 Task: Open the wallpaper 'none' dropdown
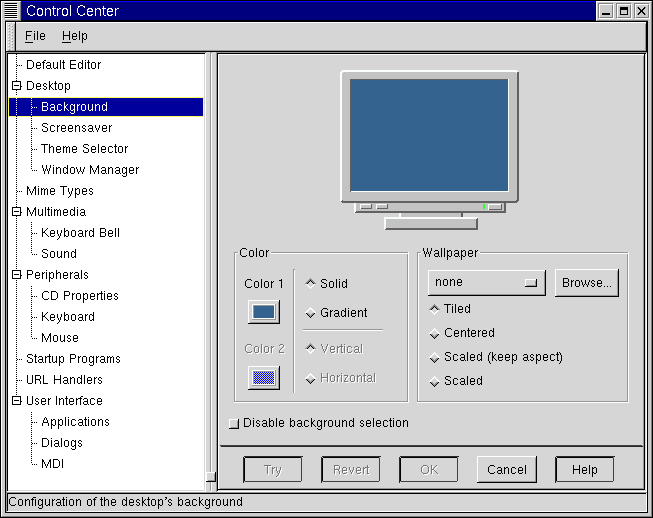click(x=486, y=283)
